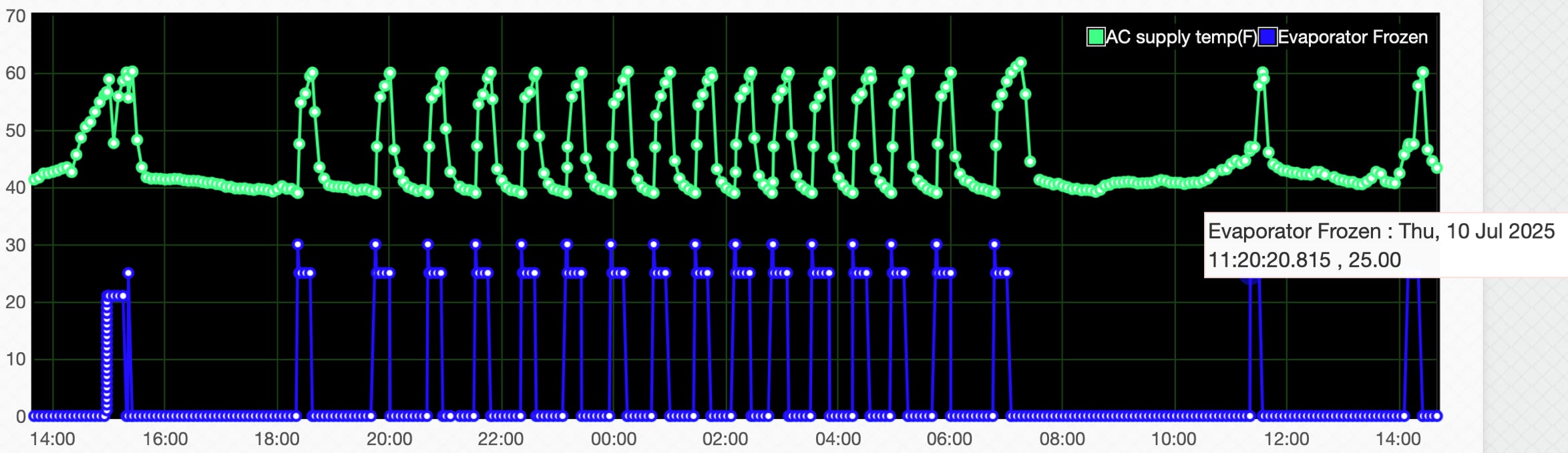Click the 30 y-axis label

15,245
